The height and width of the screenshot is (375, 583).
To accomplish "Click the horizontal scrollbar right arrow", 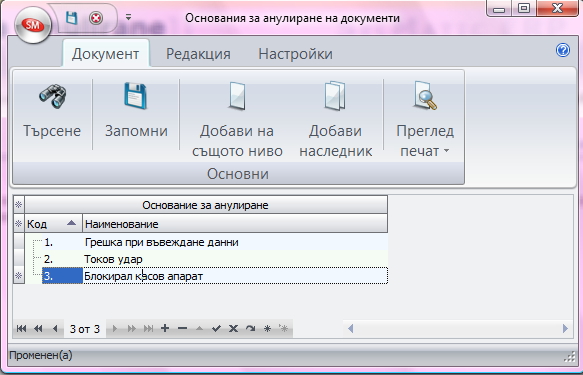I will [565, 329].
